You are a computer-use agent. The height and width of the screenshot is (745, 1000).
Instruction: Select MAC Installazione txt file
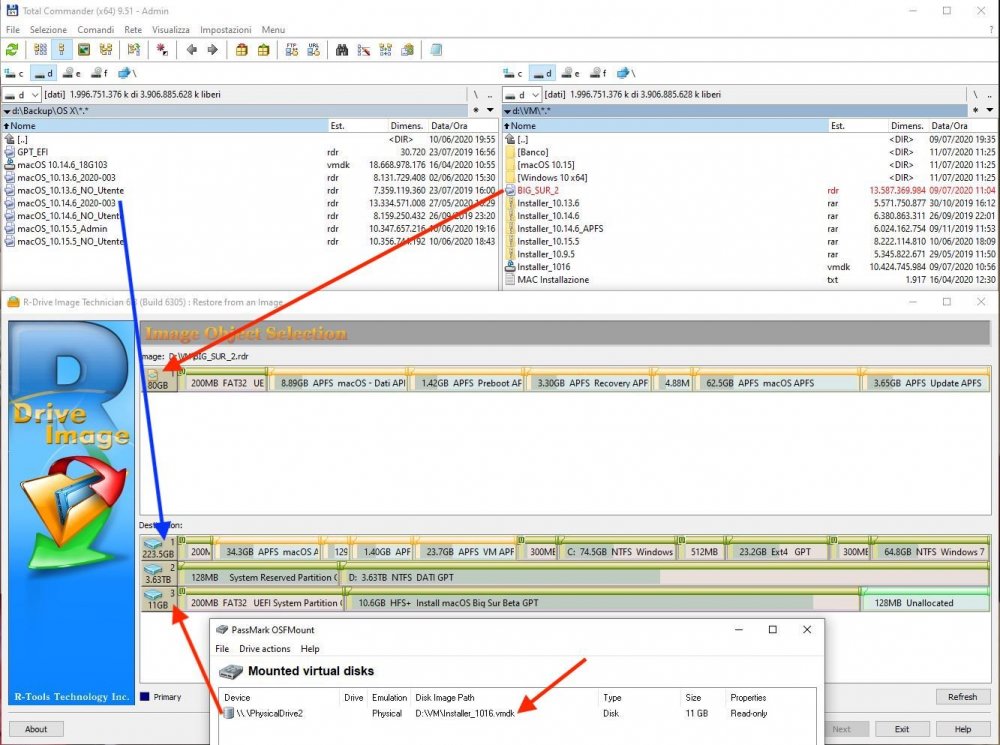(750, 279)
